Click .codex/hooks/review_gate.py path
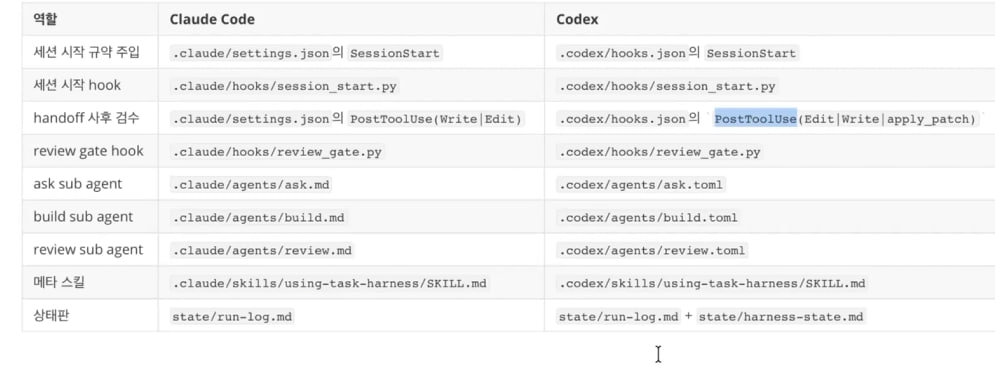This screenshot has width=995, height=365. click(x=660, y=152)
